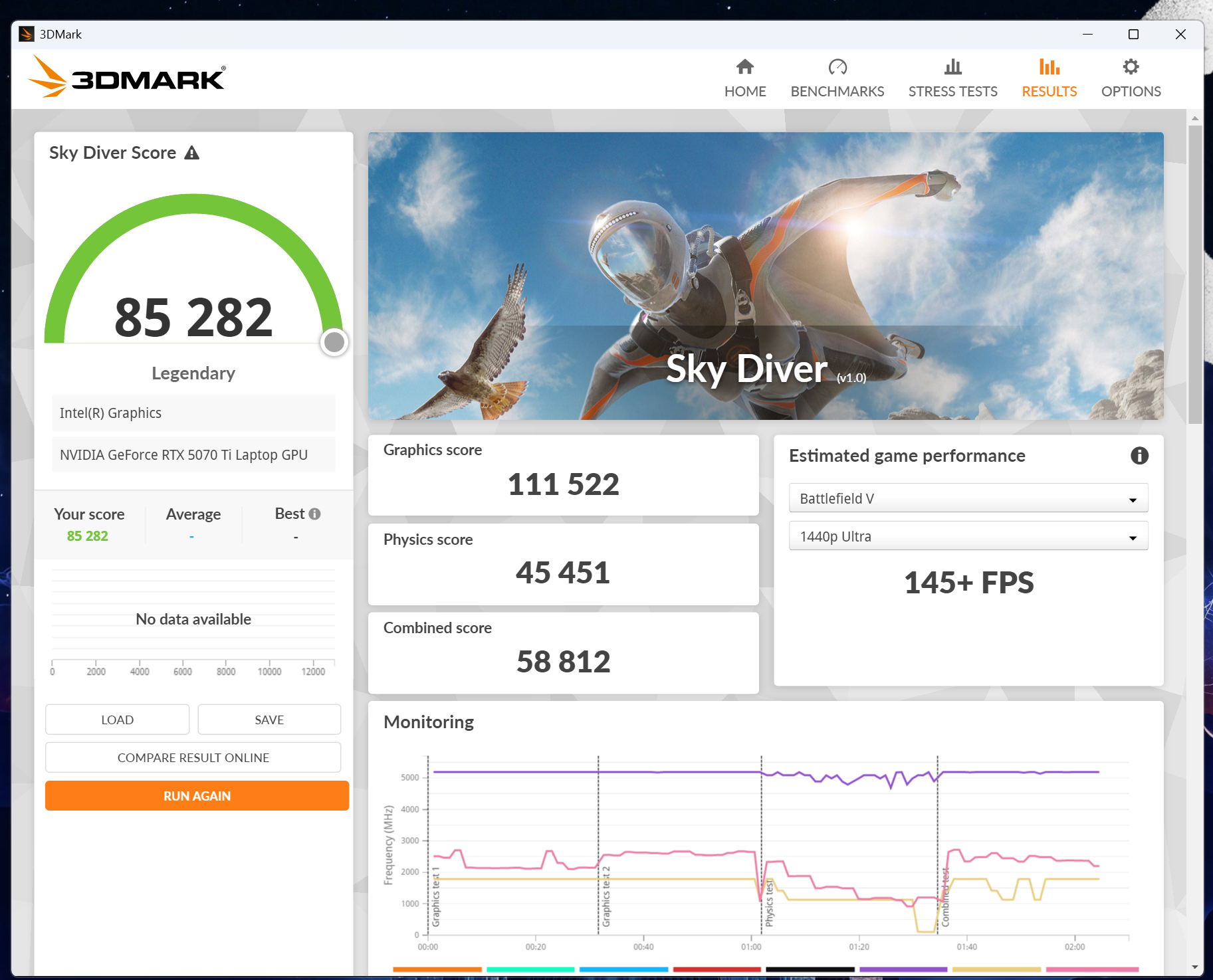Click the info icon next to Best
1213x980 pixels.
point(315,514)
